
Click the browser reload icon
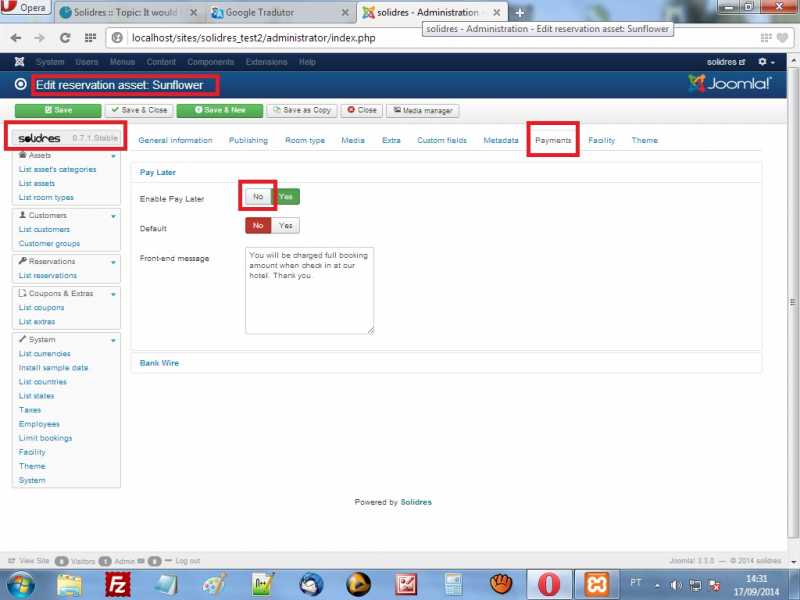coord(65,37)
